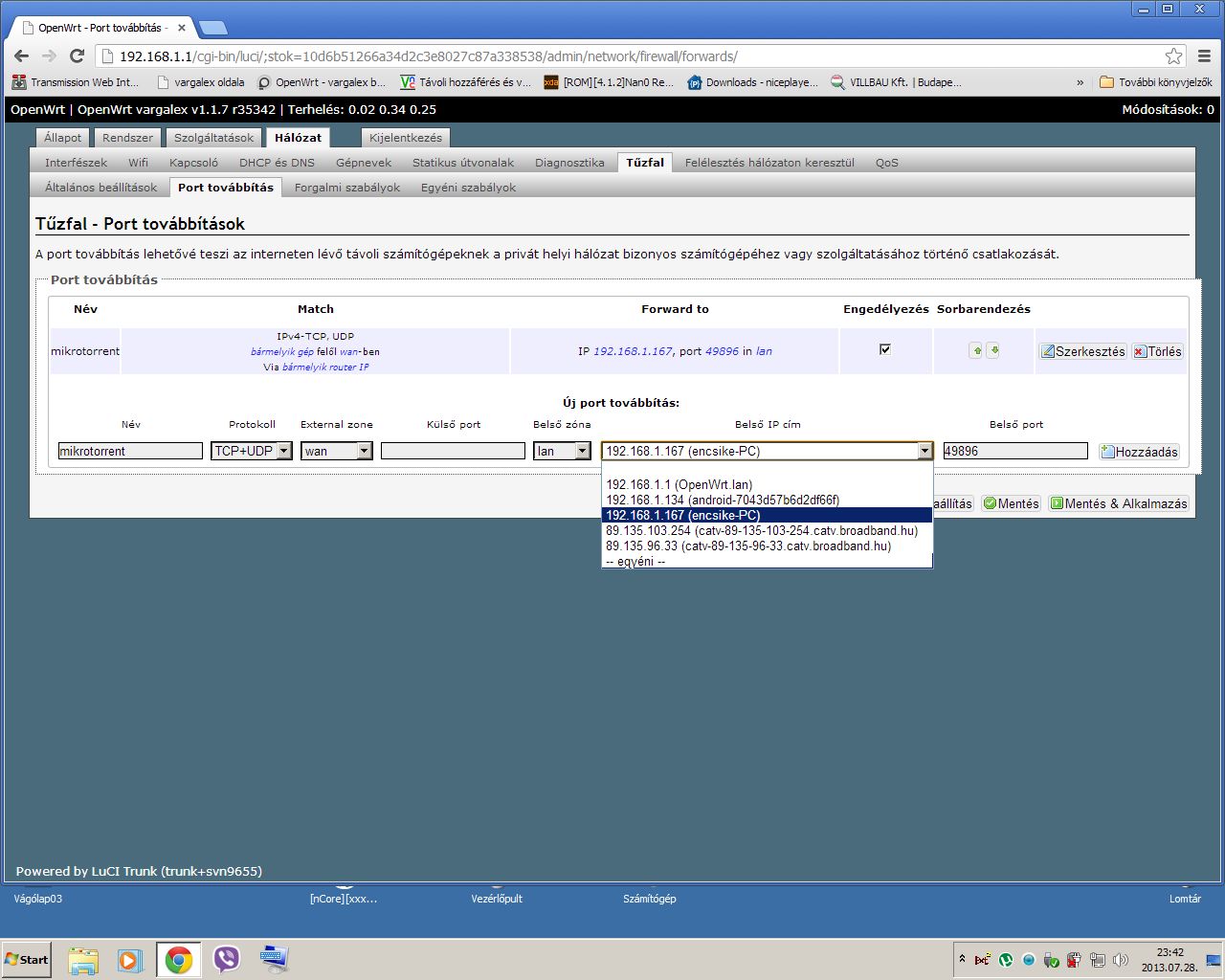Open the Diagnosztika submenu
This screenshot has width=1225, height=980.
point(569,163)
